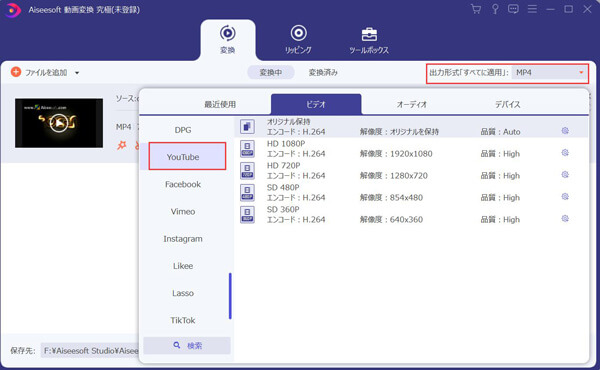The width and height of the screenshot is (600, 370).
Task: Select the デバイス tab
Action: [508, 104]
